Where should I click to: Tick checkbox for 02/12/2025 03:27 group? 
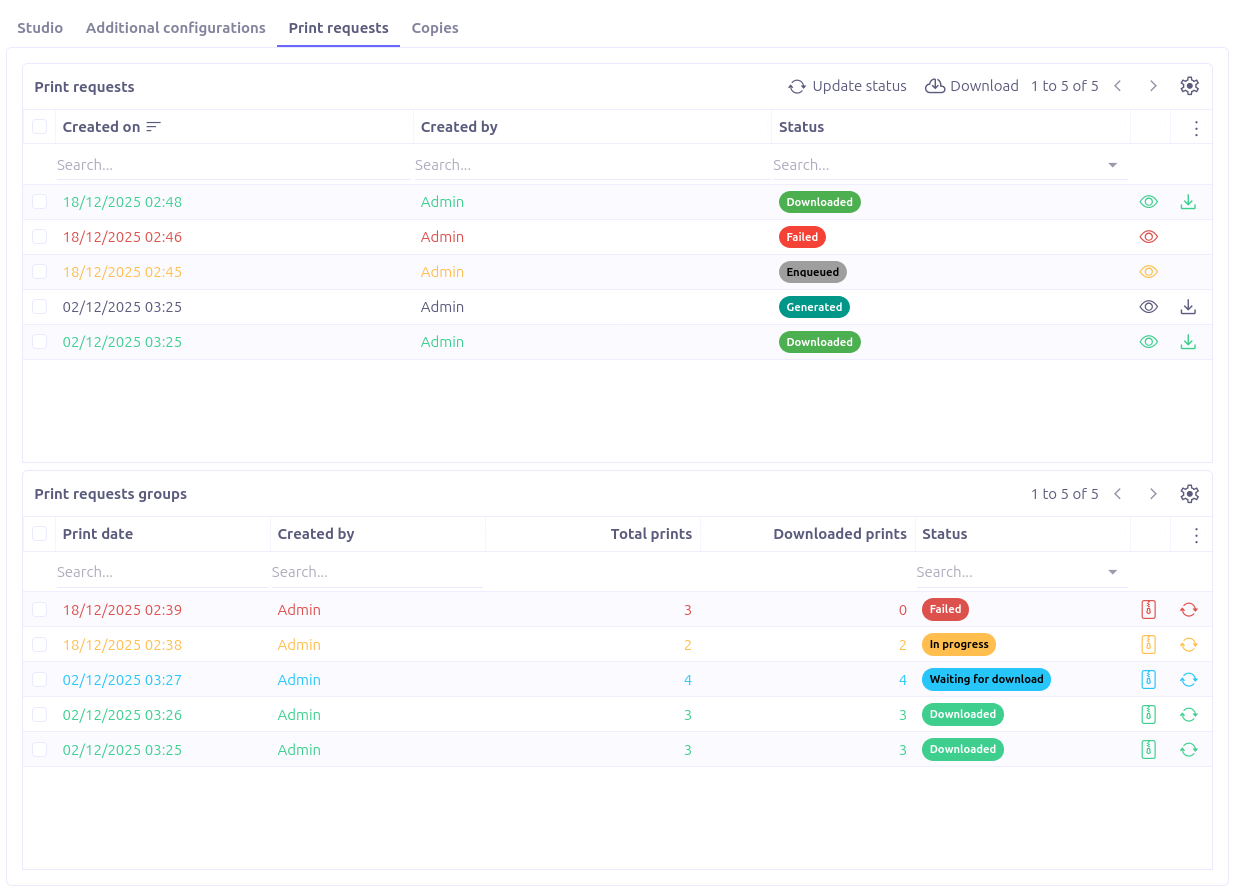tap(40, 680)
